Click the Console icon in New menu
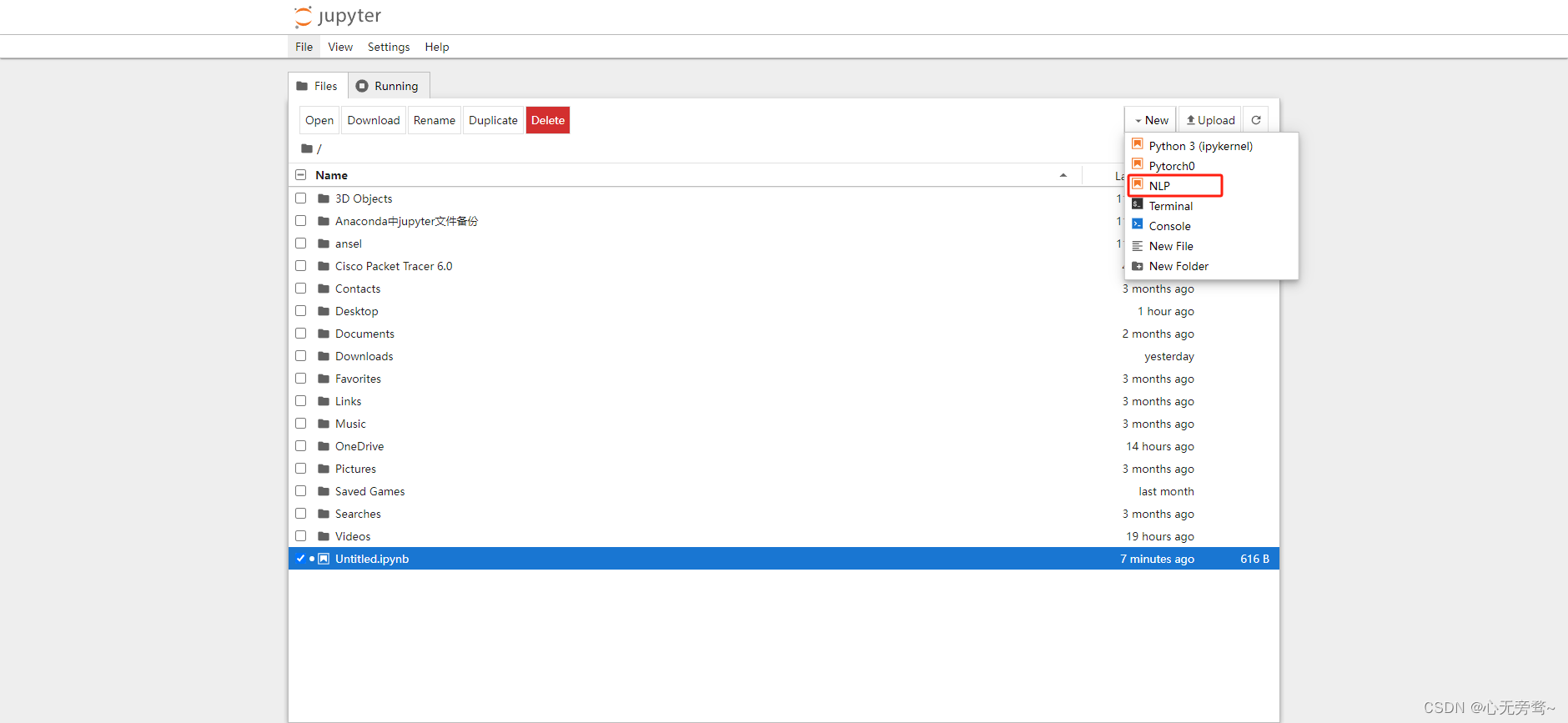Screen dimensions: 1568x723 pyautogui.click(x=1137, y=225)
